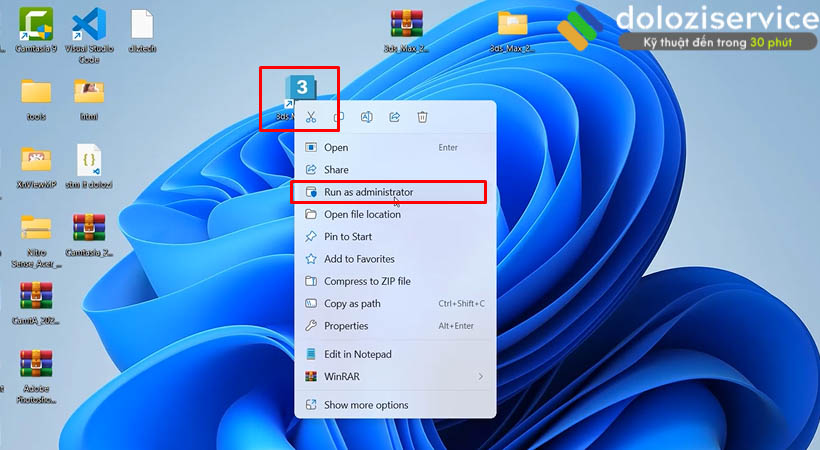Click the Share arrow icon in context menu top row
The image size is (820, 450).
point(395,117)
